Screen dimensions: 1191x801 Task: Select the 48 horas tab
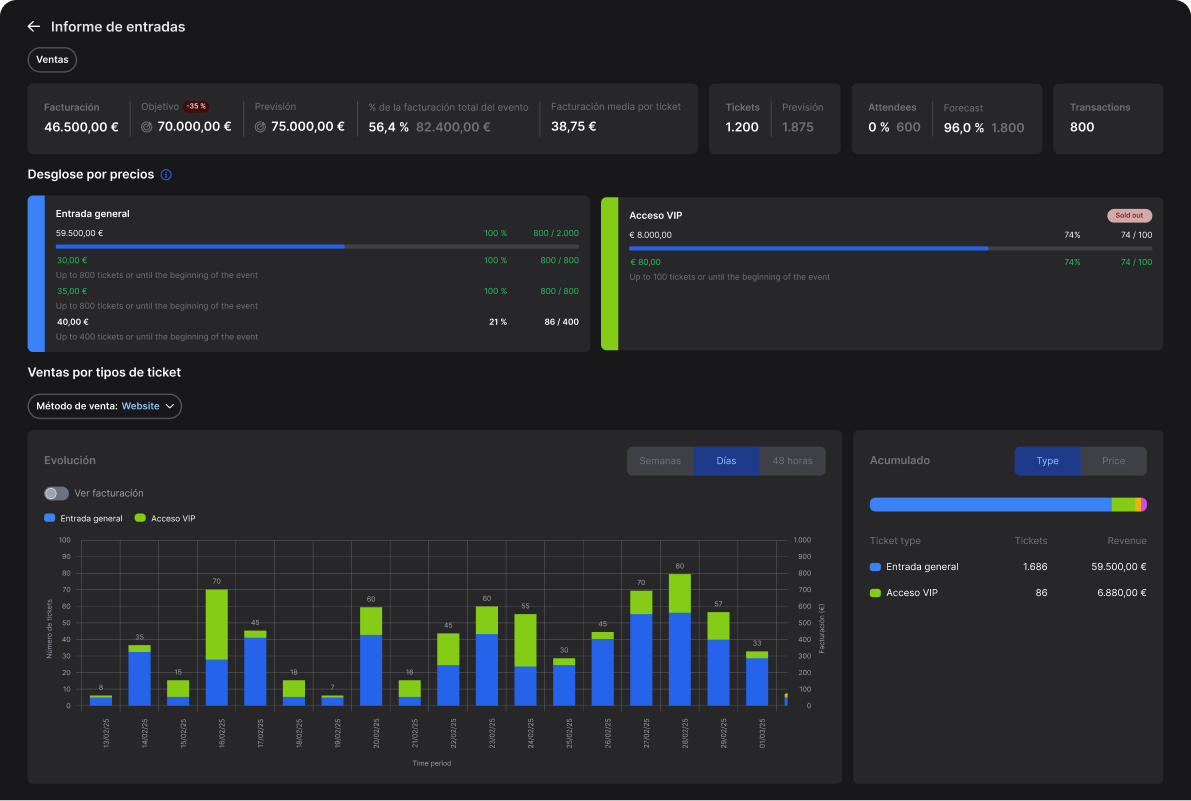pyautogui.click(x=792, y=461)
